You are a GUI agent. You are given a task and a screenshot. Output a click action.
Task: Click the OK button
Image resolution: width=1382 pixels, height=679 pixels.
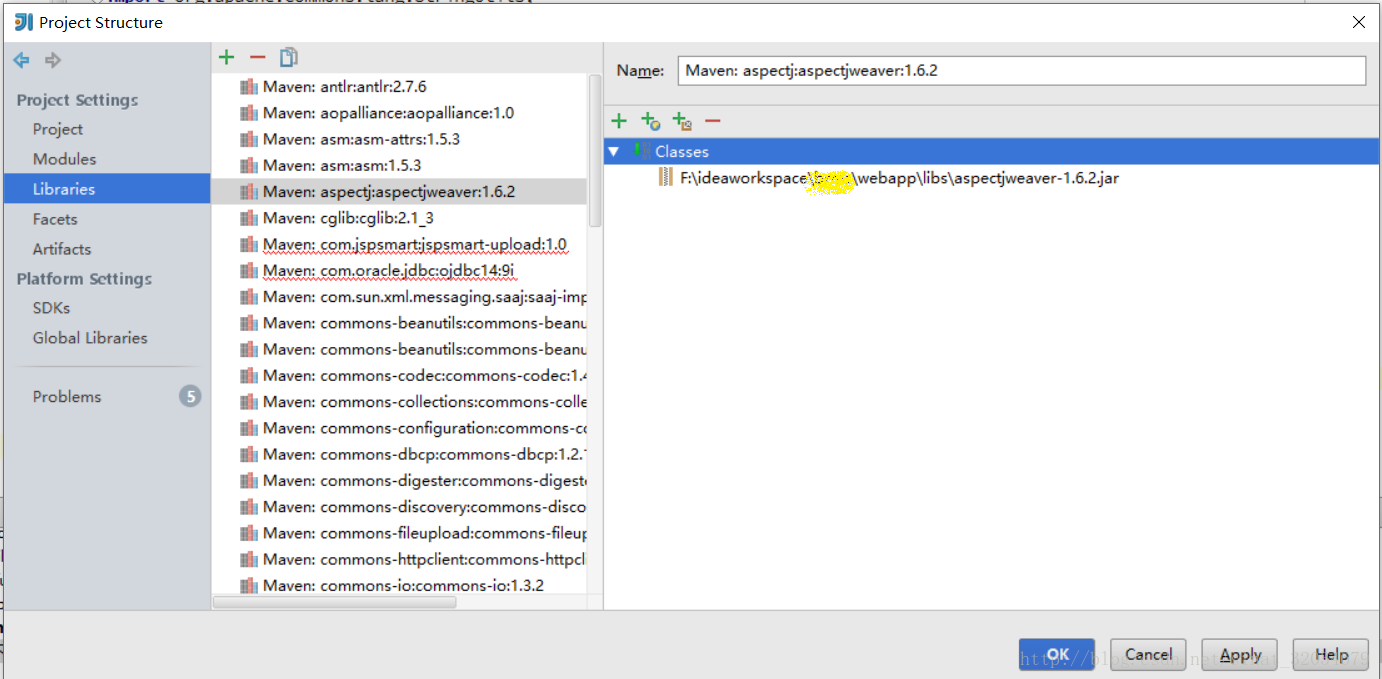(x=1057, y=655)
